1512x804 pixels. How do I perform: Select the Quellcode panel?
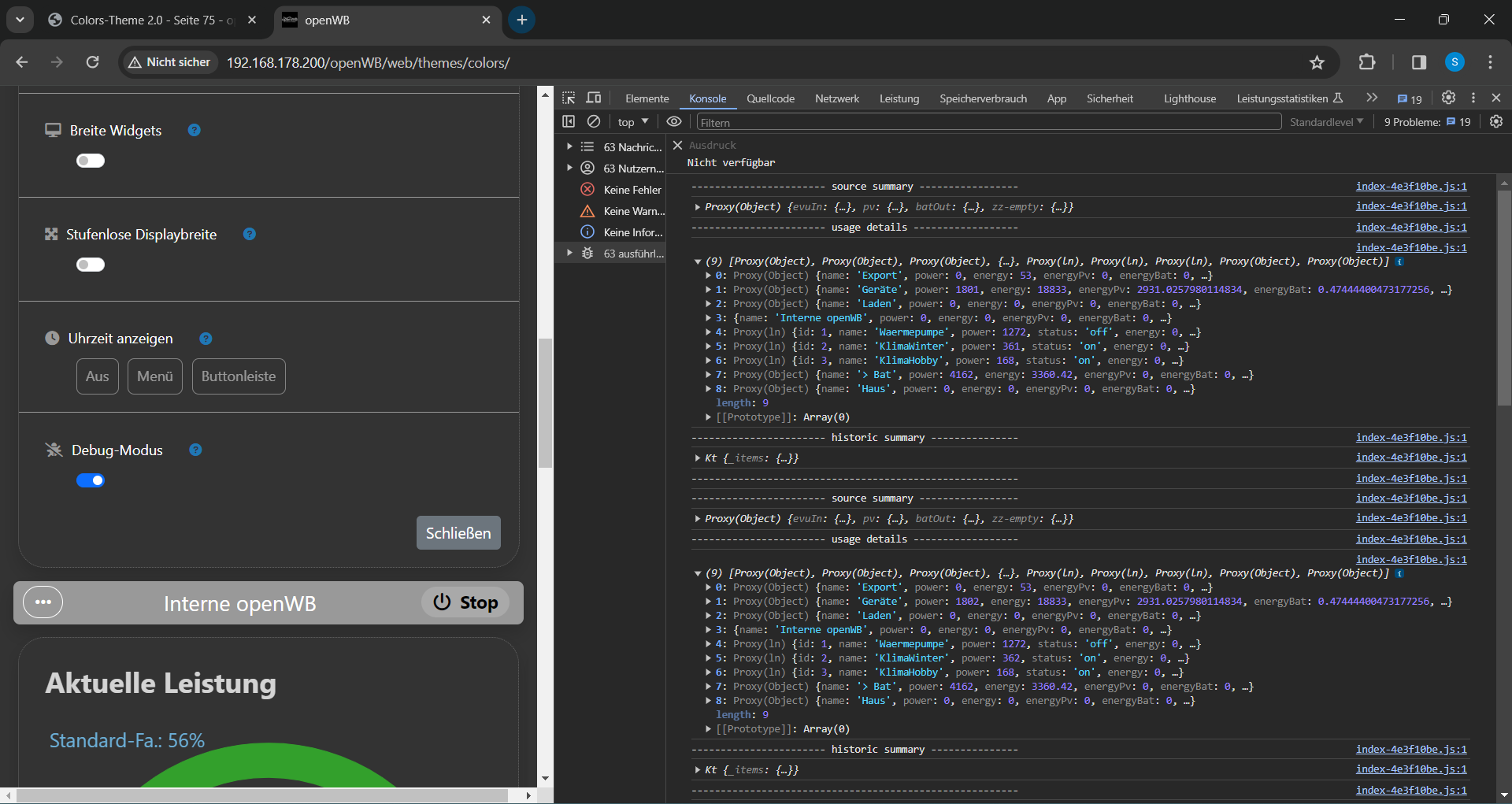click(x=770, y=98)
